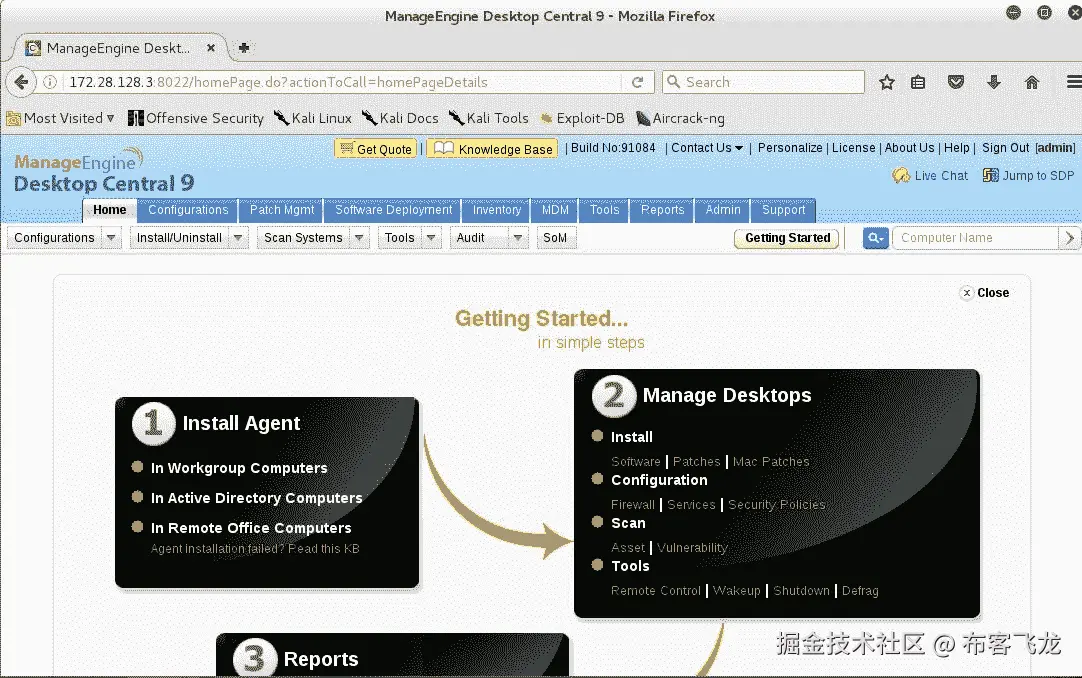Switch to the Tools tab

pyautogui.click(x=604, y=210)
